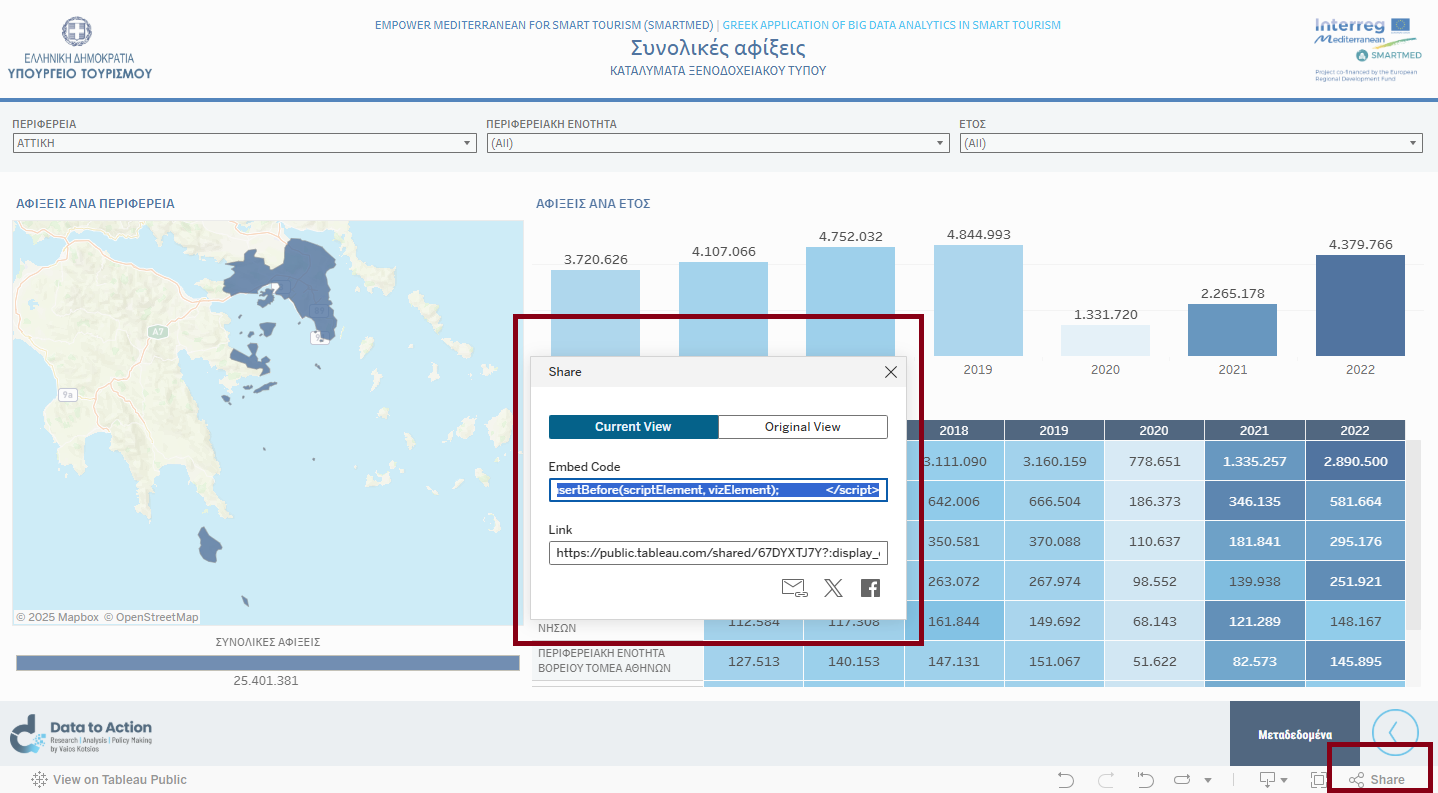Share to X (Twitter) icon

click(833, 588)
